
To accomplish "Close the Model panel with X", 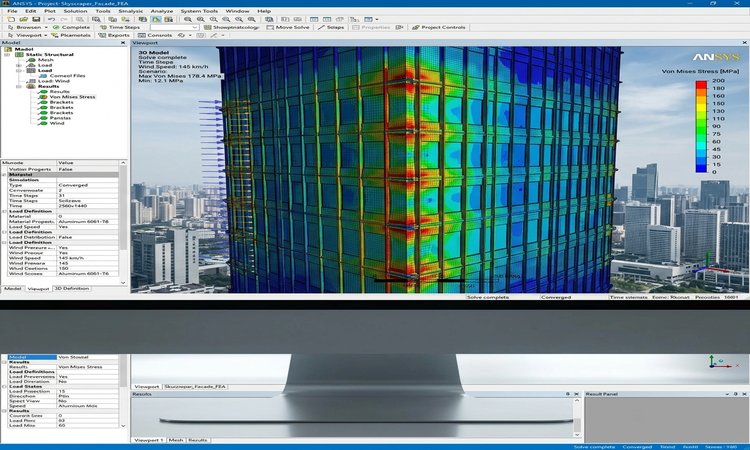I will tap(122, 43).
